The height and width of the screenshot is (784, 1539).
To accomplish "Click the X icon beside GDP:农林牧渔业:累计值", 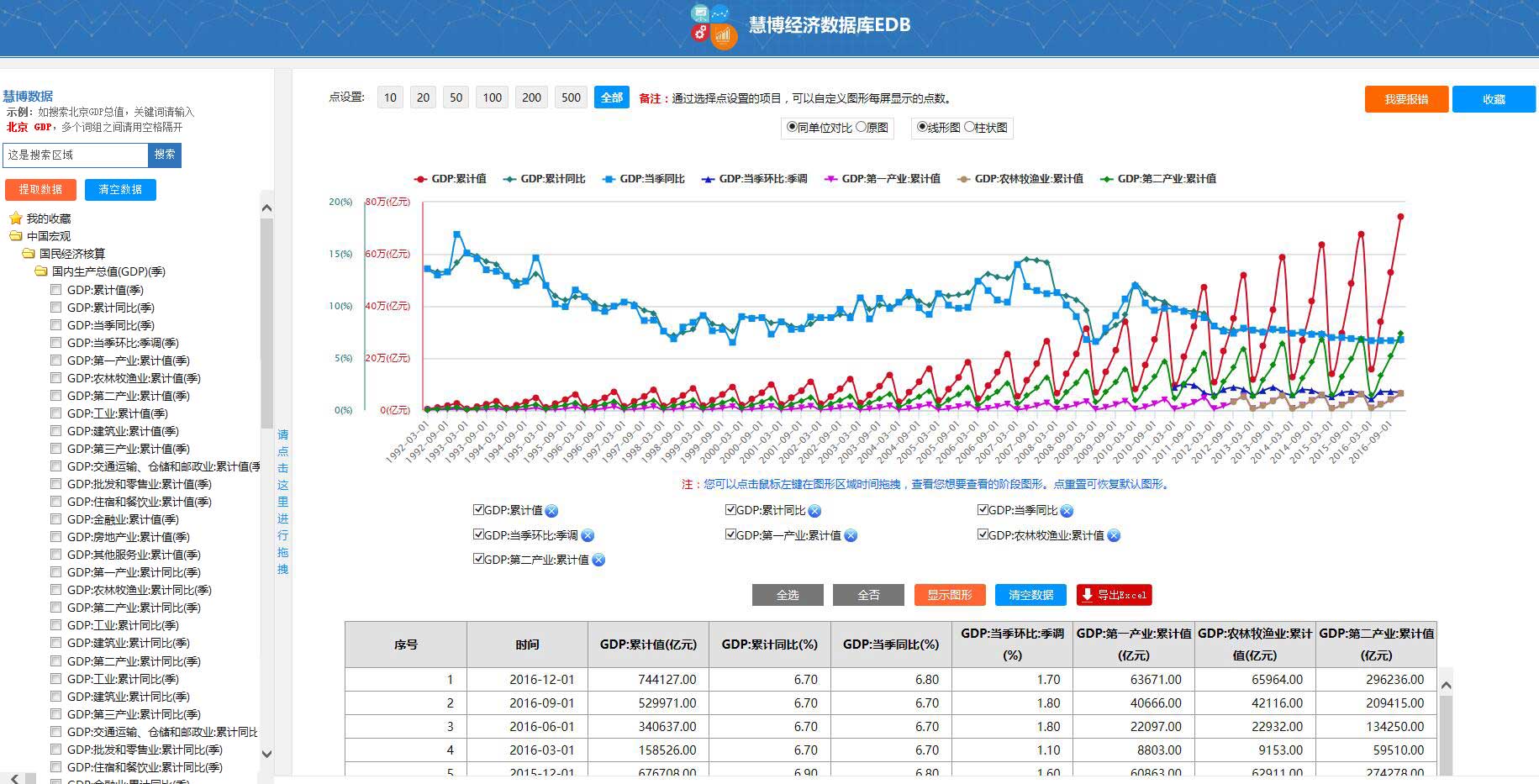I will (1114, 536).
